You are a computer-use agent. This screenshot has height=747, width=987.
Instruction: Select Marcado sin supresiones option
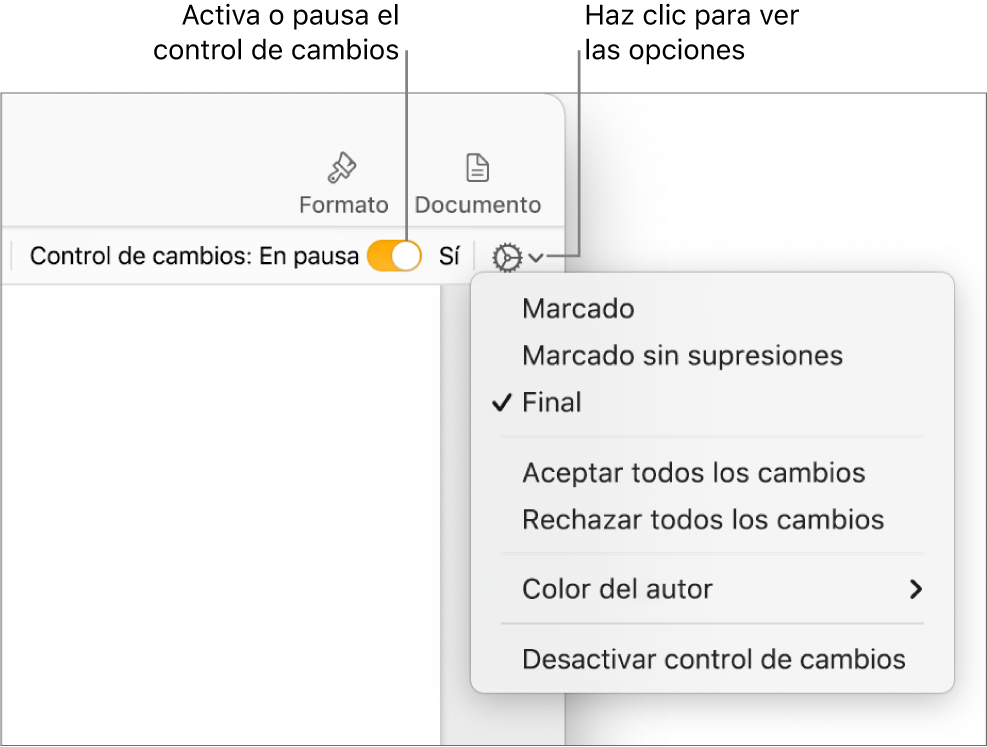[x=682, y=356]
